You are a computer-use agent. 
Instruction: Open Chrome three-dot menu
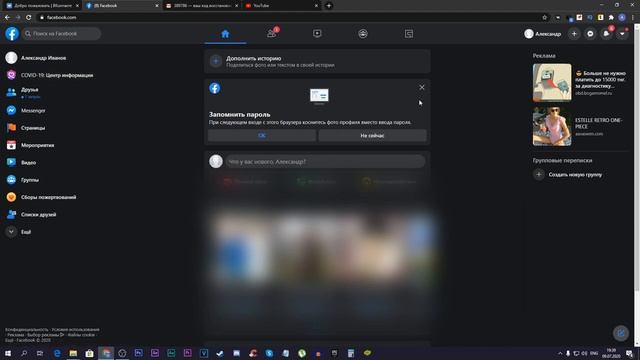tap(633, 17)
